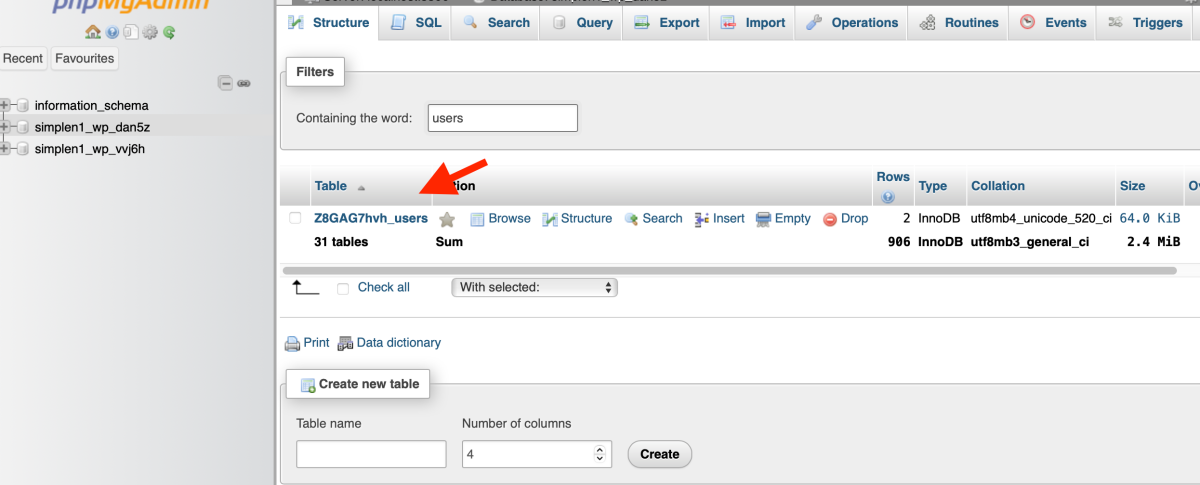Open the Favourites tables button
The image size is (1200, 485).
pos(85,58)
